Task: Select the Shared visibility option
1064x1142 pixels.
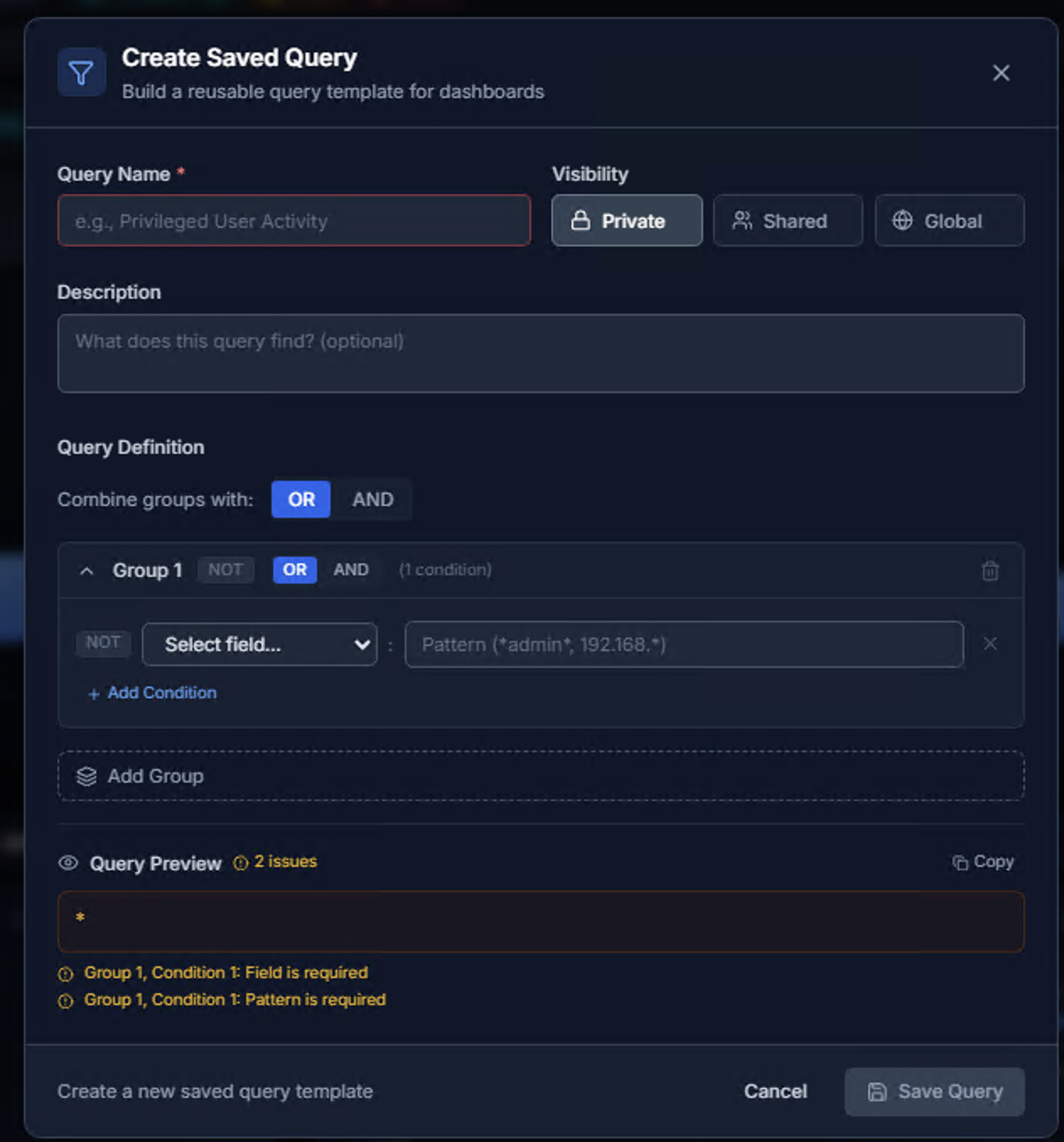Action: 787,220
